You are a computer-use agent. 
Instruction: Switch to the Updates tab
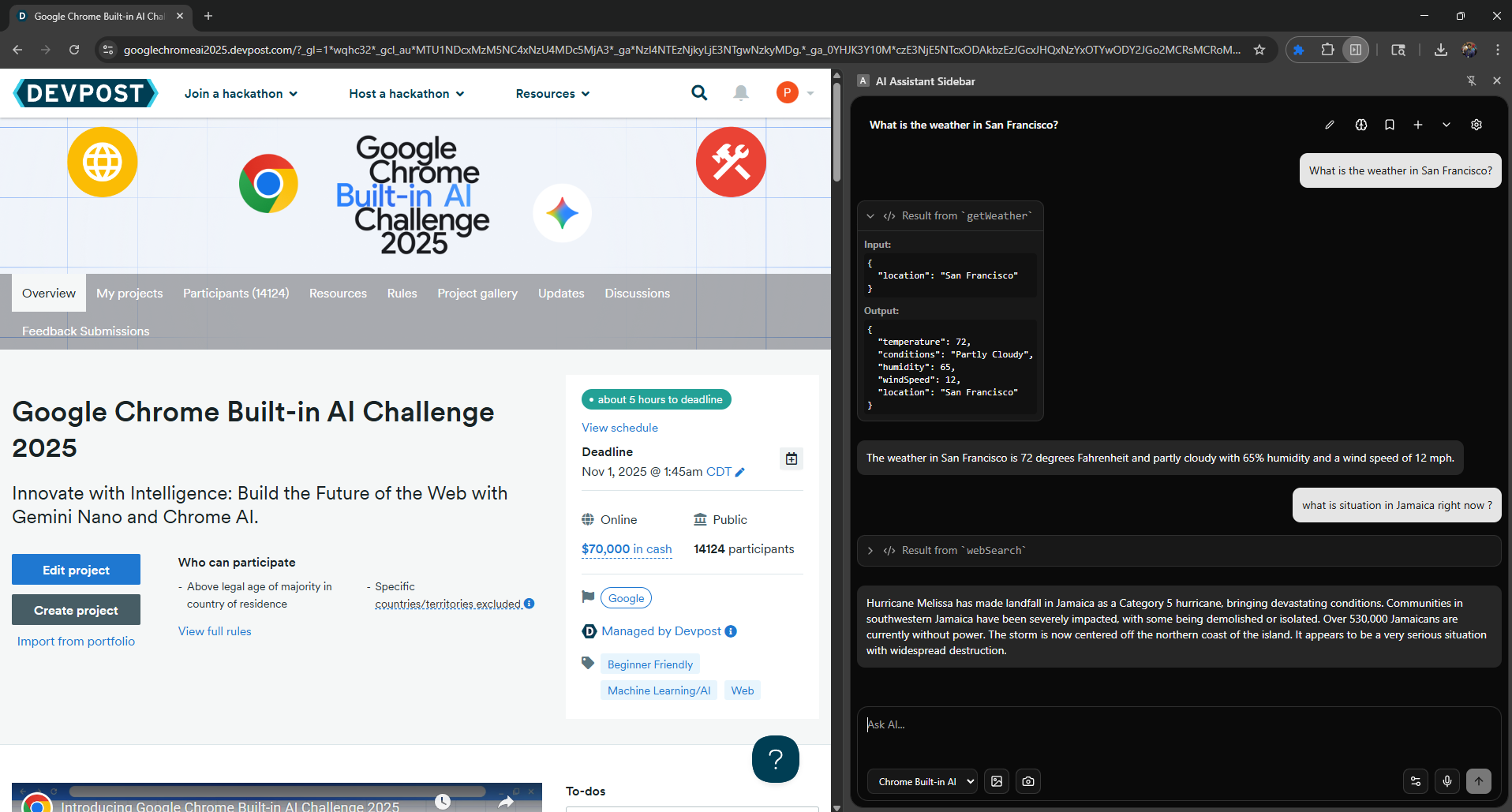click(x=561, y=293)
